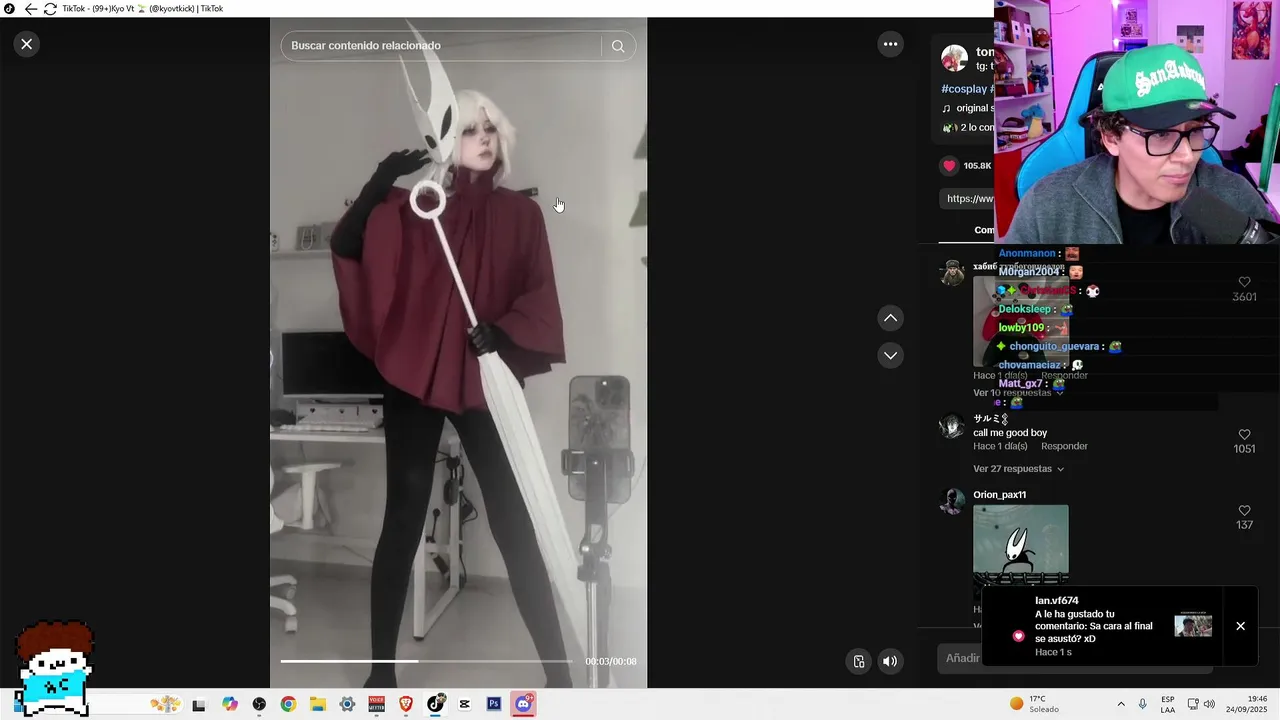Like Orion_pax11's comment
1280x720 pixels.
click(1244, 511)
